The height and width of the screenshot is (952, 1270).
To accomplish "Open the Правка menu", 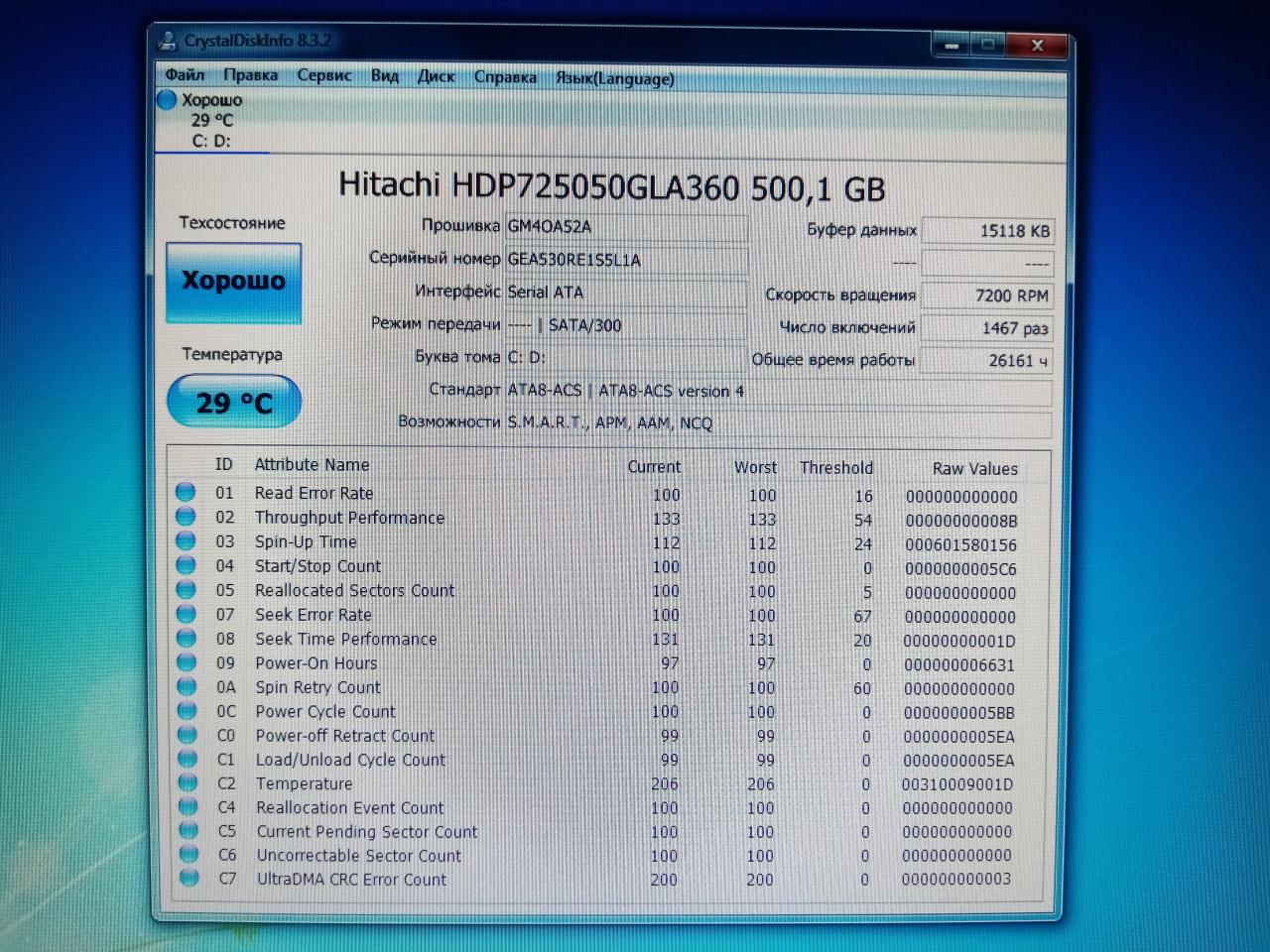I will click(250, 74).
